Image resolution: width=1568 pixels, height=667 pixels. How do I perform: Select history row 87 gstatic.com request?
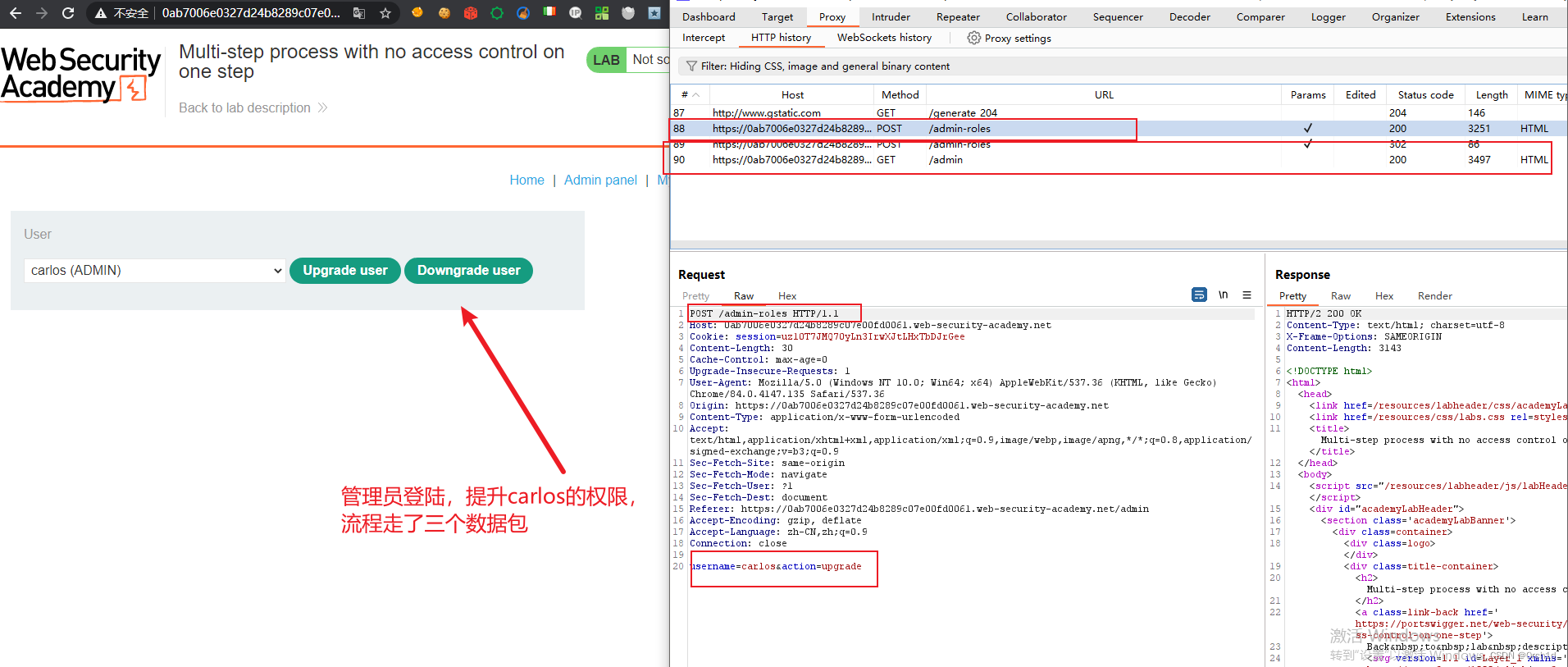pyautogui.click(x=1119, y=113)
